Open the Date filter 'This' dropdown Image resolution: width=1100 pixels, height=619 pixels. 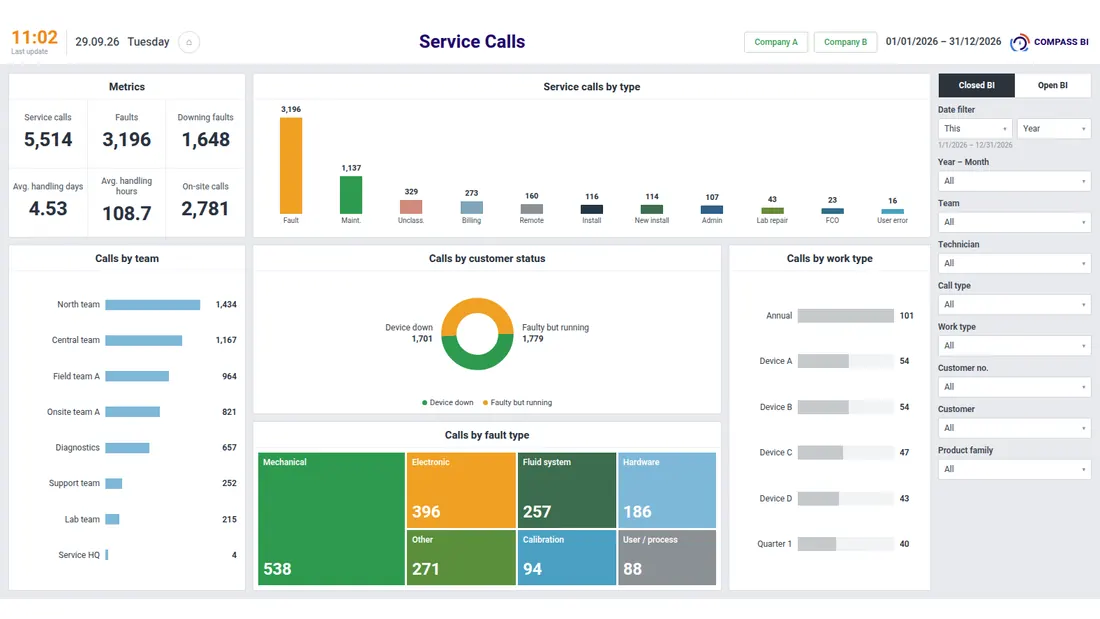click(x=975, y=128)
